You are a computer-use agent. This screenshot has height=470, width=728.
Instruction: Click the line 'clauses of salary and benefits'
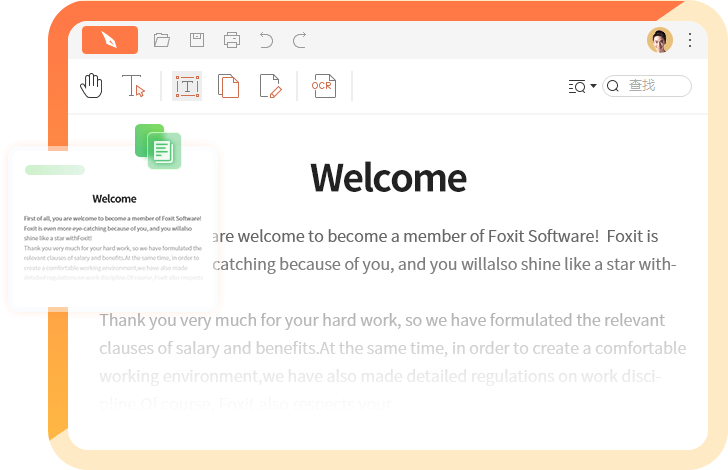393,348
